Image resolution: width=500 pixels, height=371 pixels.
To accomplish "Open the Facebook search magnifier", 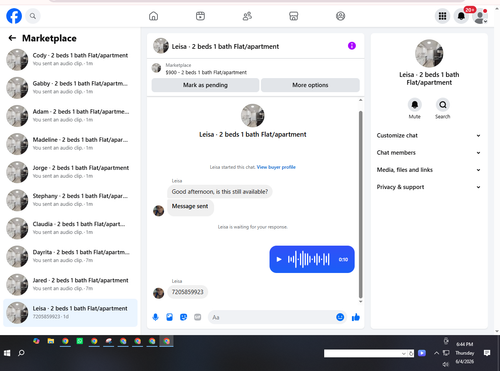I will click(x=33, y=16).
